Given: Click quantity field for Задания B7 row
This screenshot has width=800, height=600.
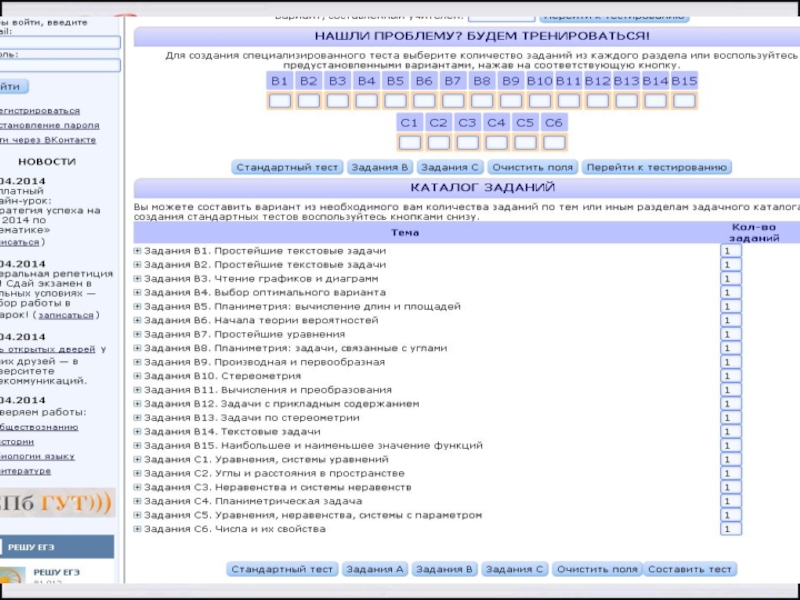Looking at the screenshot, I should (x=731, y=334).
